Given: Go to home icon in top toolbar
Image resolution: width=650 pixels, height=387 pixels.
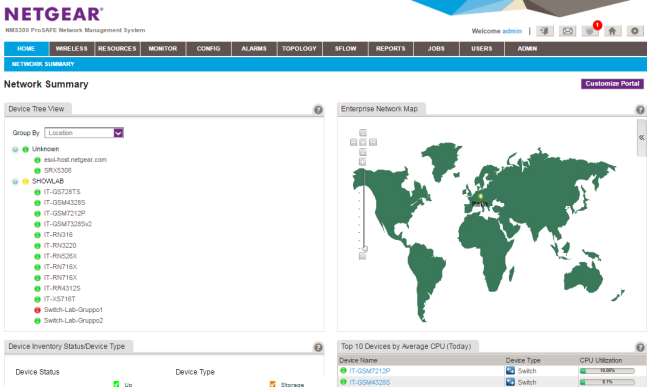Looking at the screenshot, I should (612, 31).
